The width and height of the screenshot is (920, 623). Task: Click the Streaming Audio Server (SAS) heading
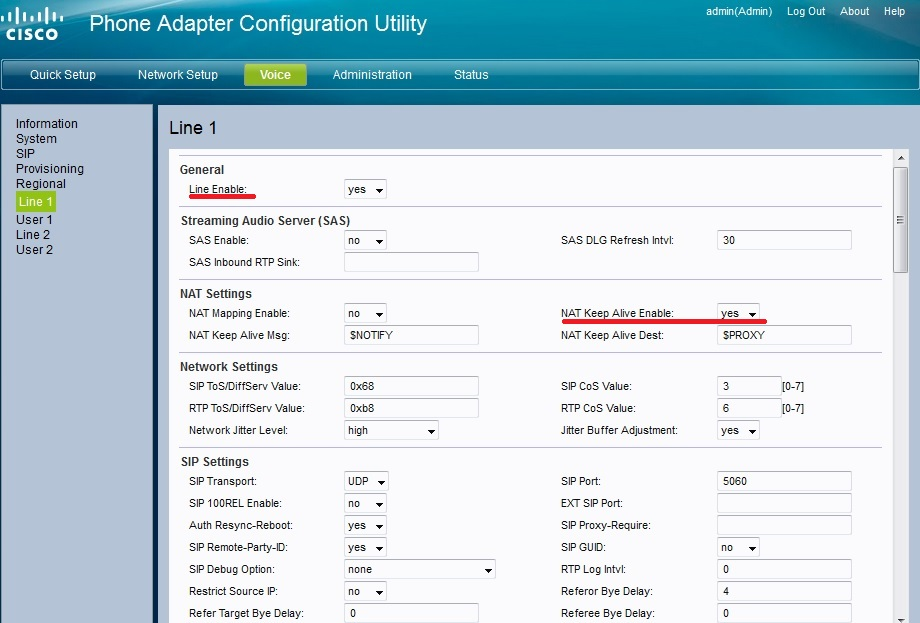(265, 221)
